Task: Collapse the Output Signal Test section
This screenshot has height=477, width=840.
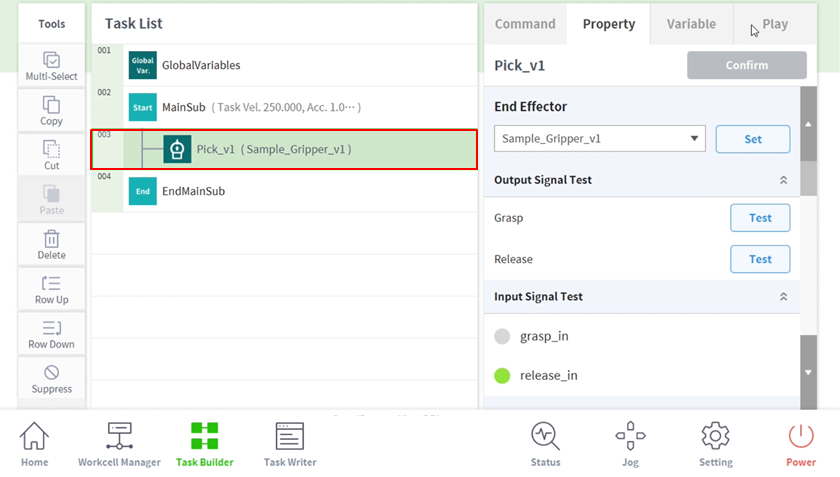Action: (x=783, y=180)
